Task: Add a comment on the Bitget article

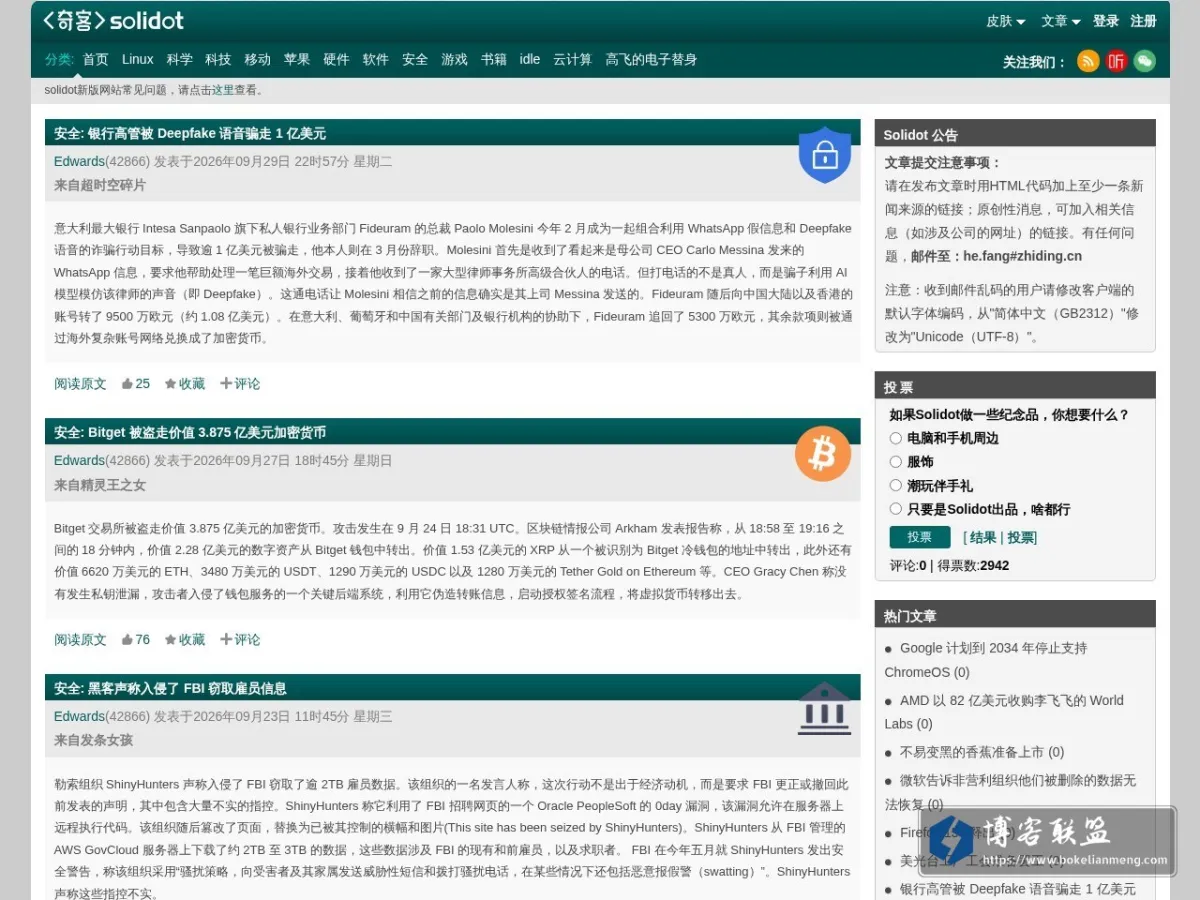Action: (240, 640)
